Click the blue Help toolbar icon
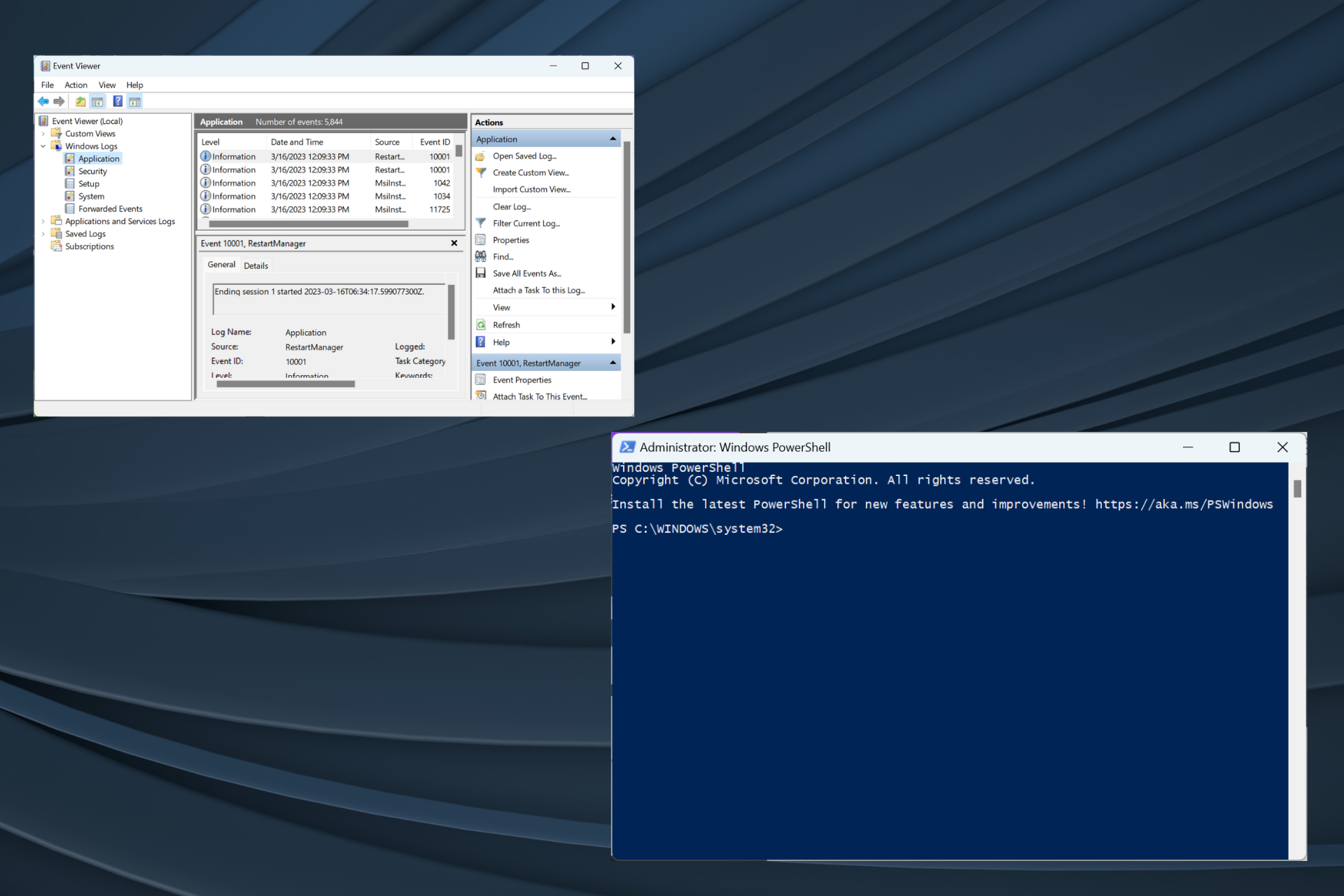The image size is (1344, 896). (118, 101)
